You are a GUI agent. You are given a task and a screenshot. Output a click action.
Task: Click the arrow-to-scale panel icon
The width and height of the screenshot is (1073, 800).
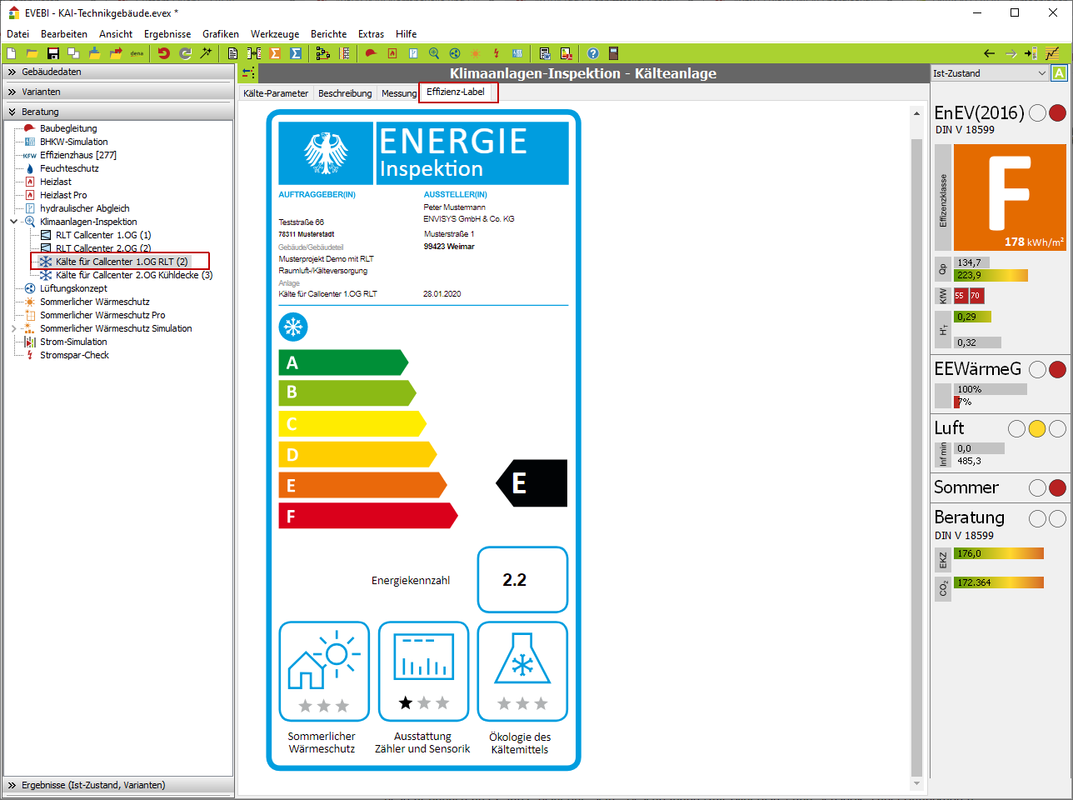click(1031, 53)
